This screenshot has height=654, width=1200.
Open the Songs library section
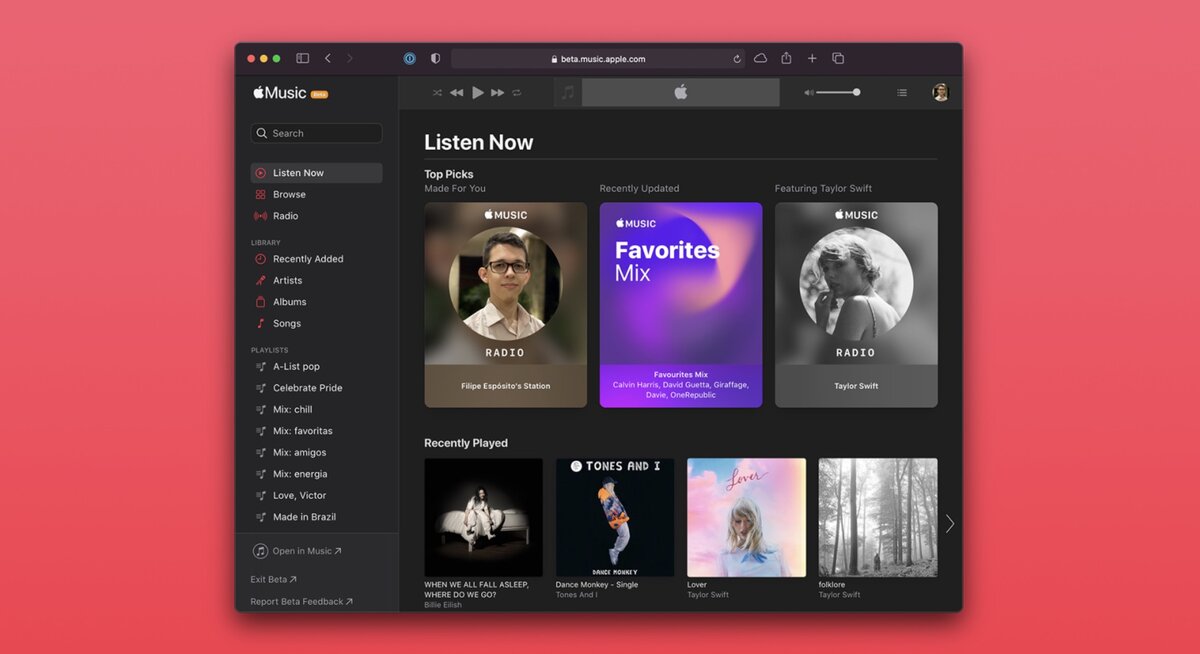tap(286, 323)
